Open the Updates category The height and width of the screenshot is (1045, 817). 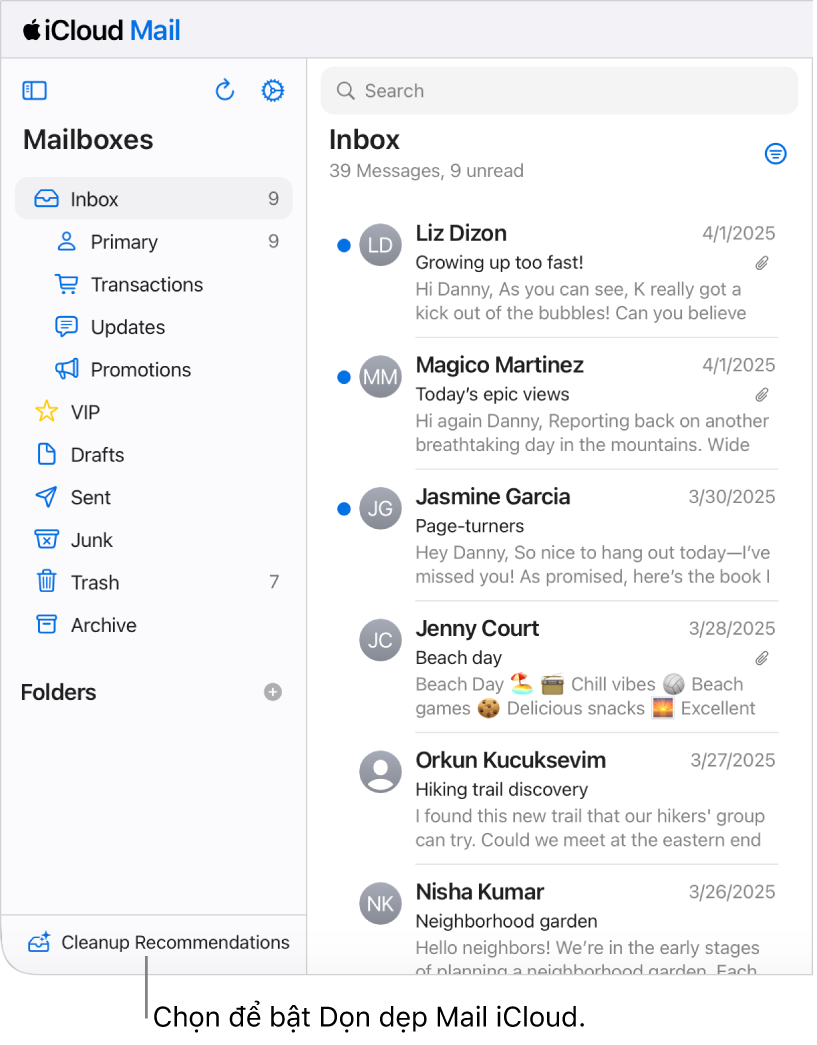click(x=153, y=327)
